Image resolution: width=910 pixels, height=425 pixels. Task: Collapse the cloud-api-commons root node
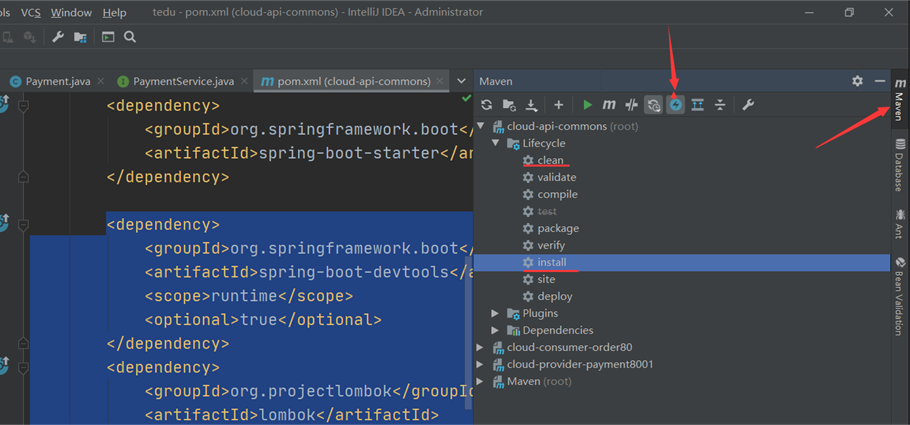[481, 126]
